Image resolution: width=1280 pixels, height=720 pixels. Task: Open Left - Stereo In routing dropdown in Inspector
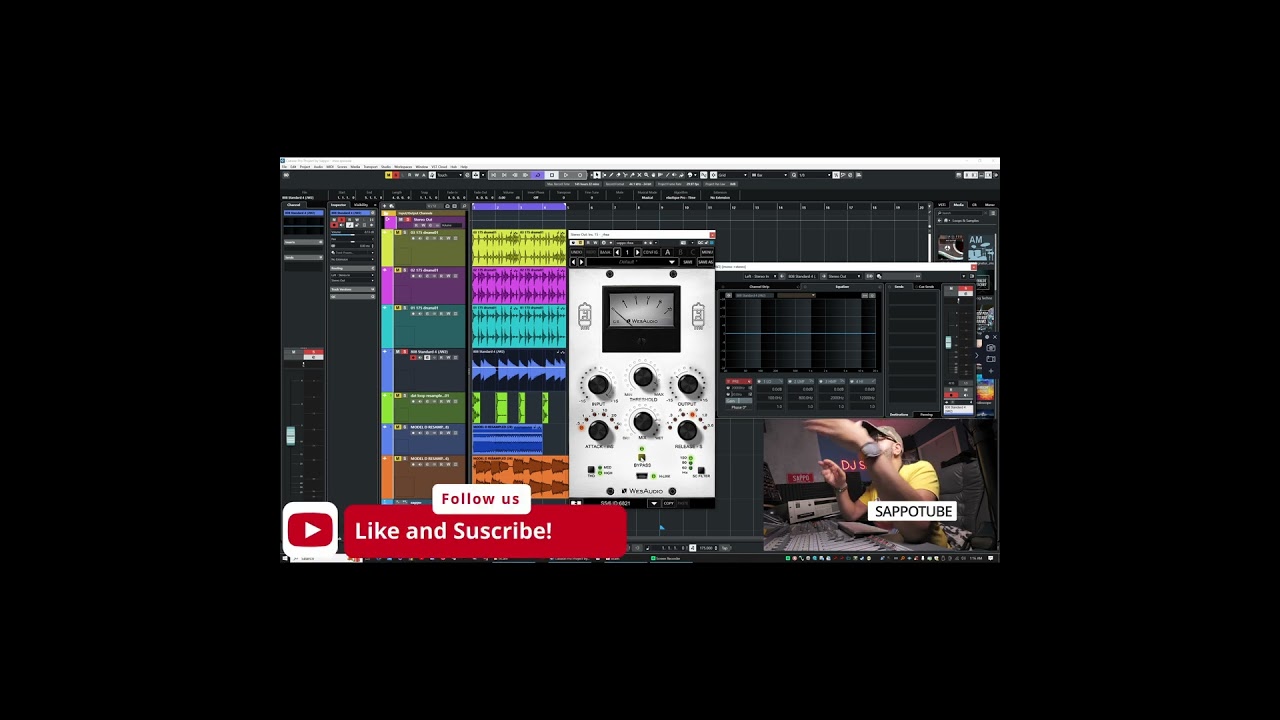[353, 275]
